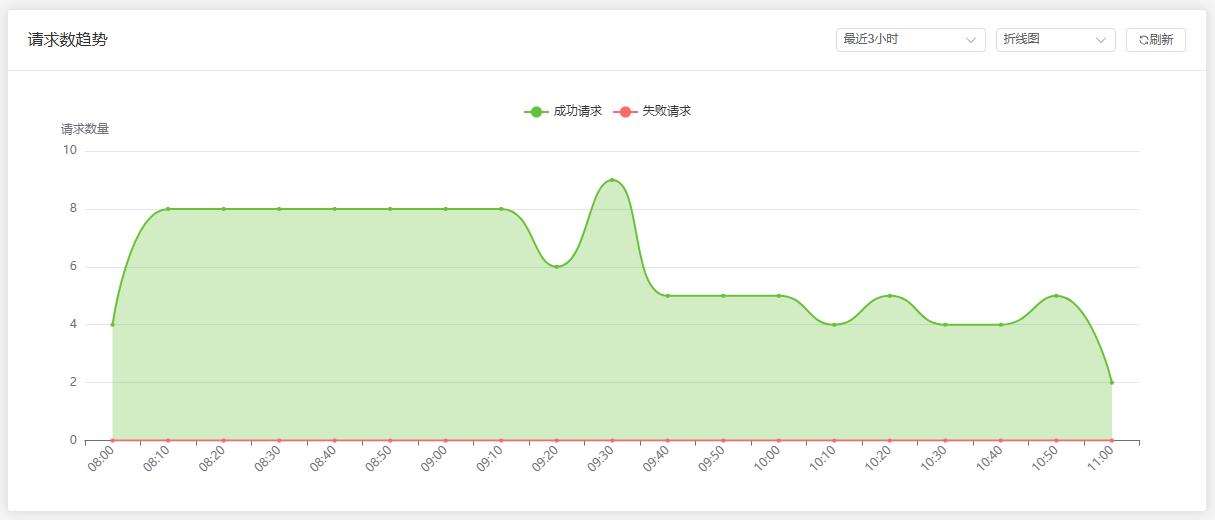This screenshot has width=1215, height=520.
Task: Click the 请求数量 y-axis title
Action: coord(85,129)
